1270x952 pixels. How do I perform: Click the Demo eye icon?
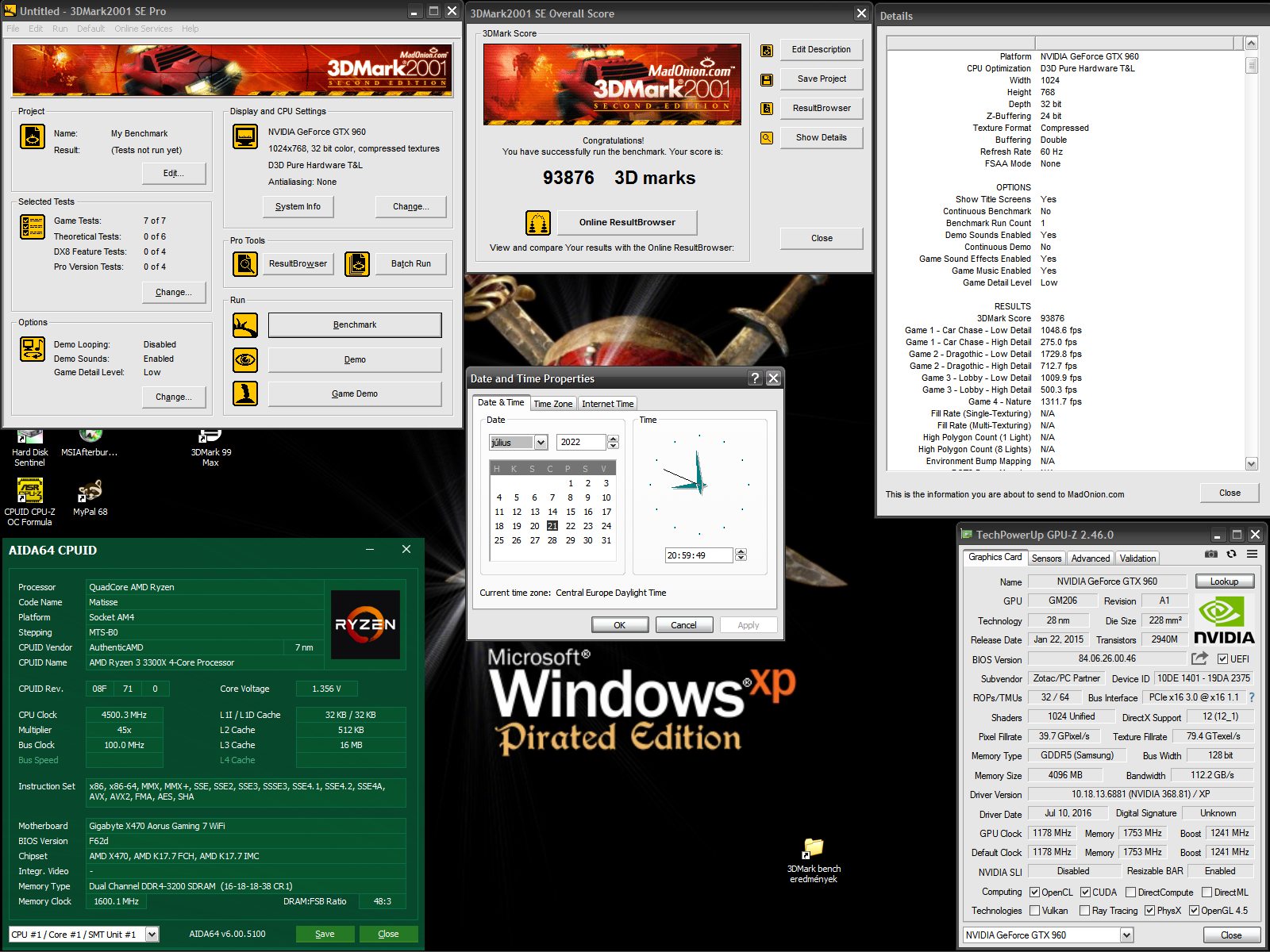pos(245,359)
